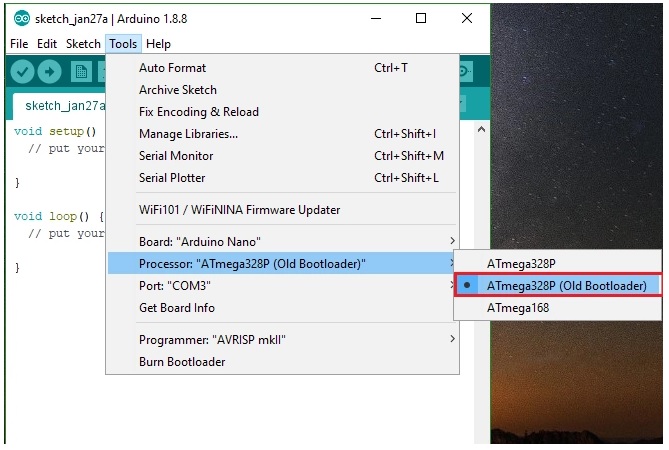
Task: Open the File menu
Action: pos(19,44)
